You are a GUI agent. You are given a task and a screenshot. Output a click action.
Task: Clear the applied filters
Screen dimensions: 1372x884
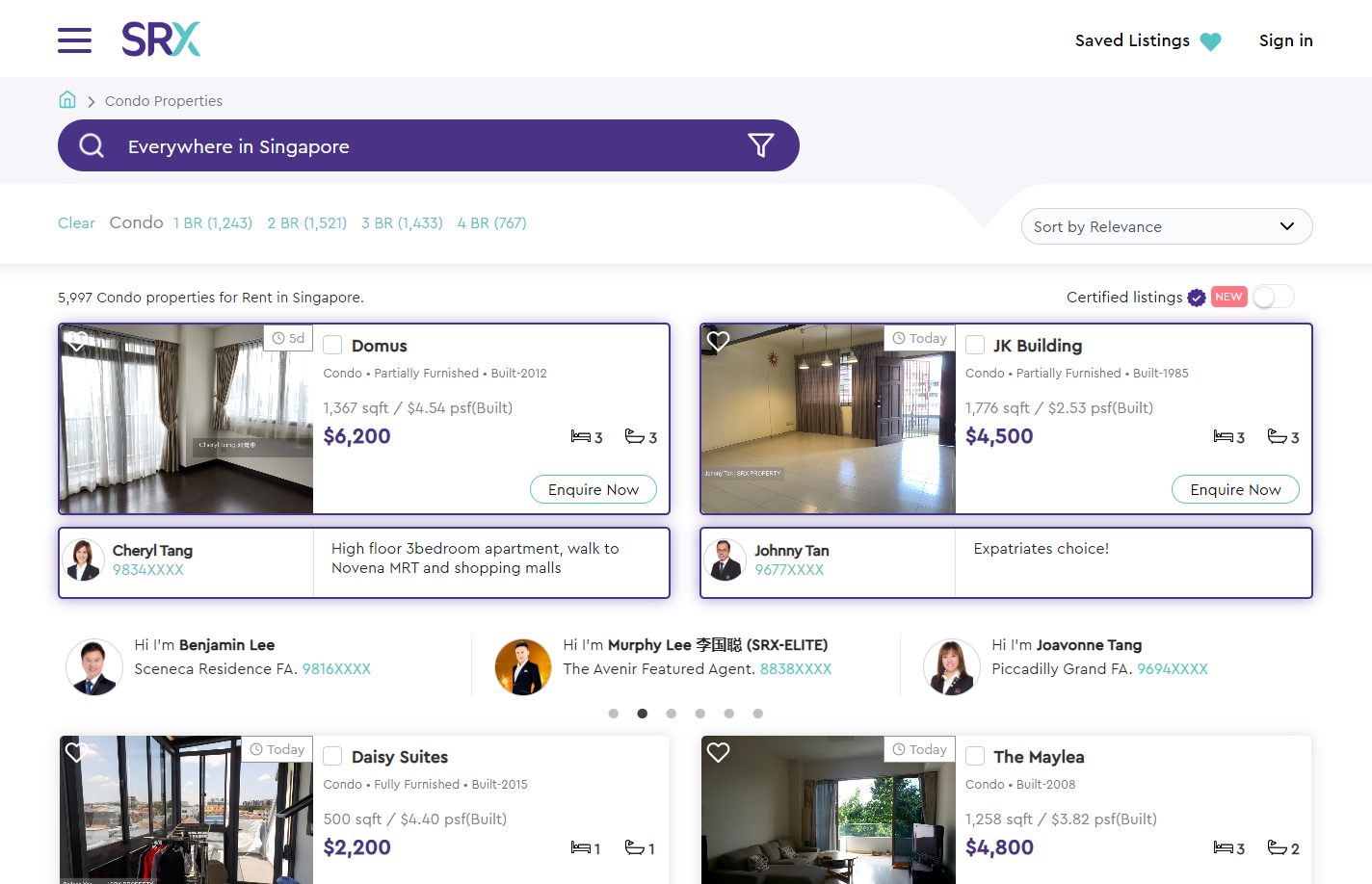pyautogui.click(x=76, y=223)
